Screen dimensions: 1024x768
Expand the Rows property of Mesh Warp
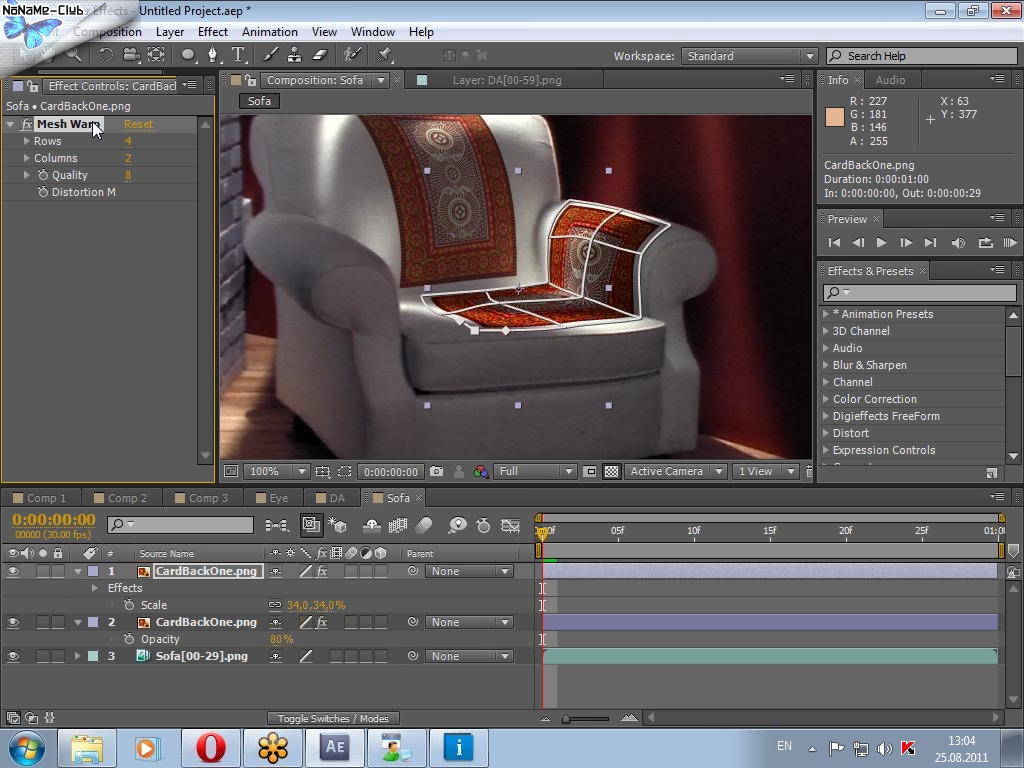(26, 141)
